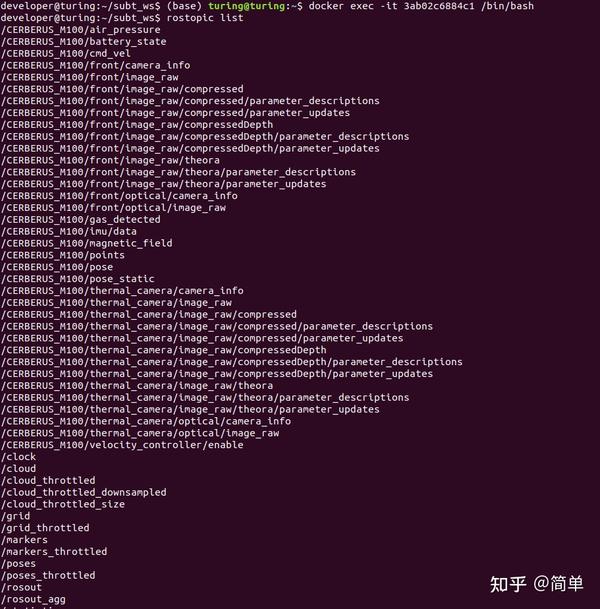The image size is (600, 609).
Task: Click the velocity_controller/enable topic line
Action: (x=122, y=445)
